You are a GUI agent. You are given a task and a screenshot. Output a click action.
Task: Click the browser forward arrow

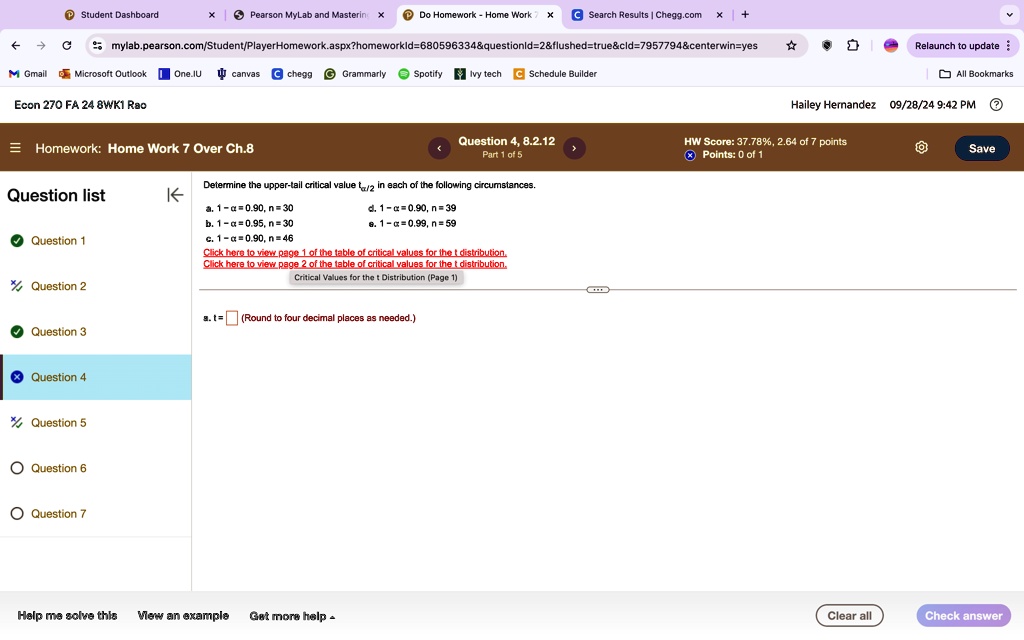41,46
